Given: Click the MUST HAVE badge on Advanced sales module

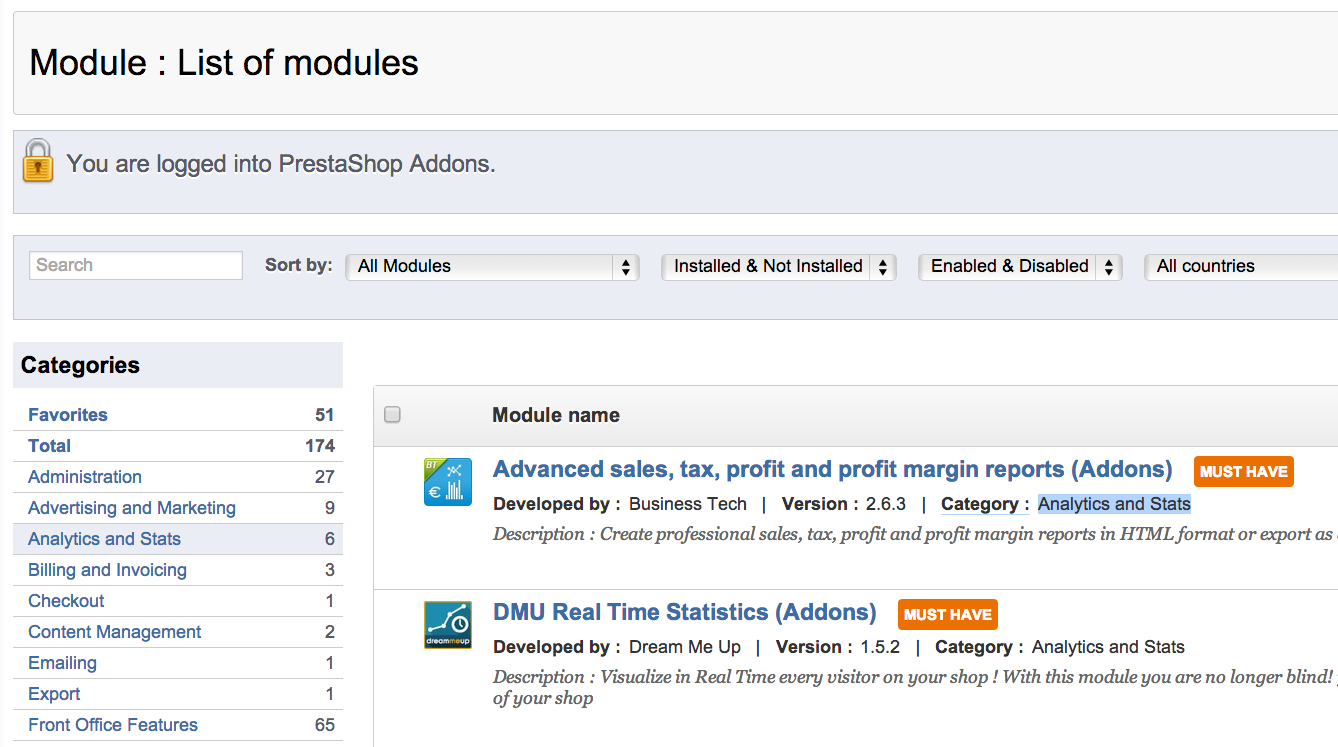Looking at the screenshot, I should [1243, 472].
